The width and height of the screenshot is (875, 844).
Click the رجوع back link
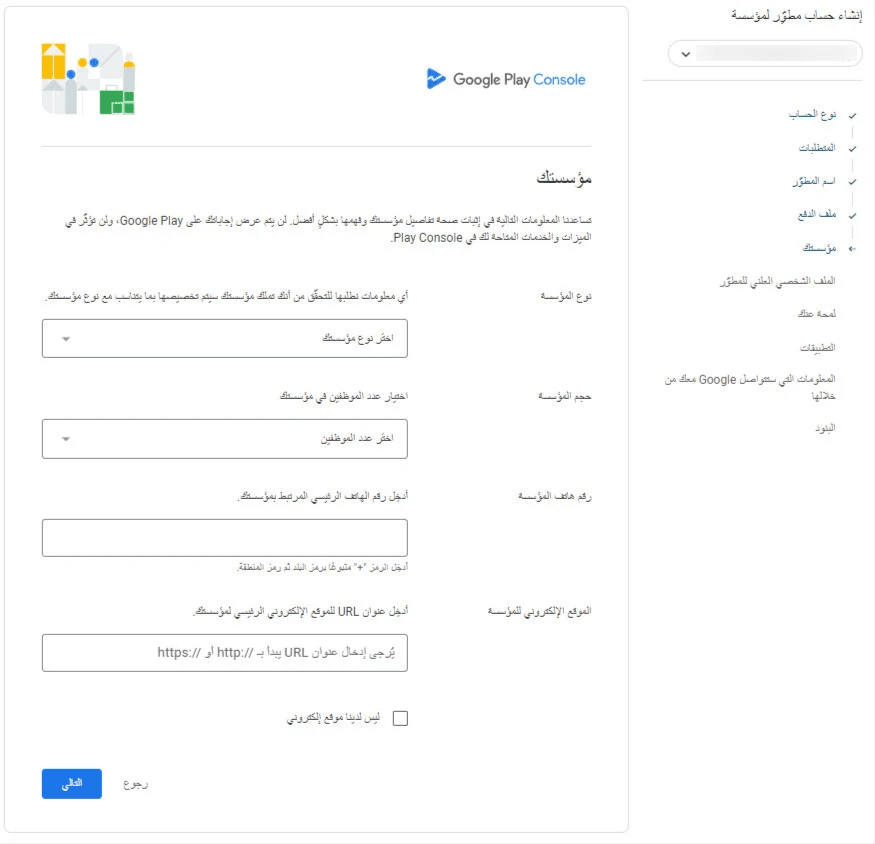pos(136,784)
